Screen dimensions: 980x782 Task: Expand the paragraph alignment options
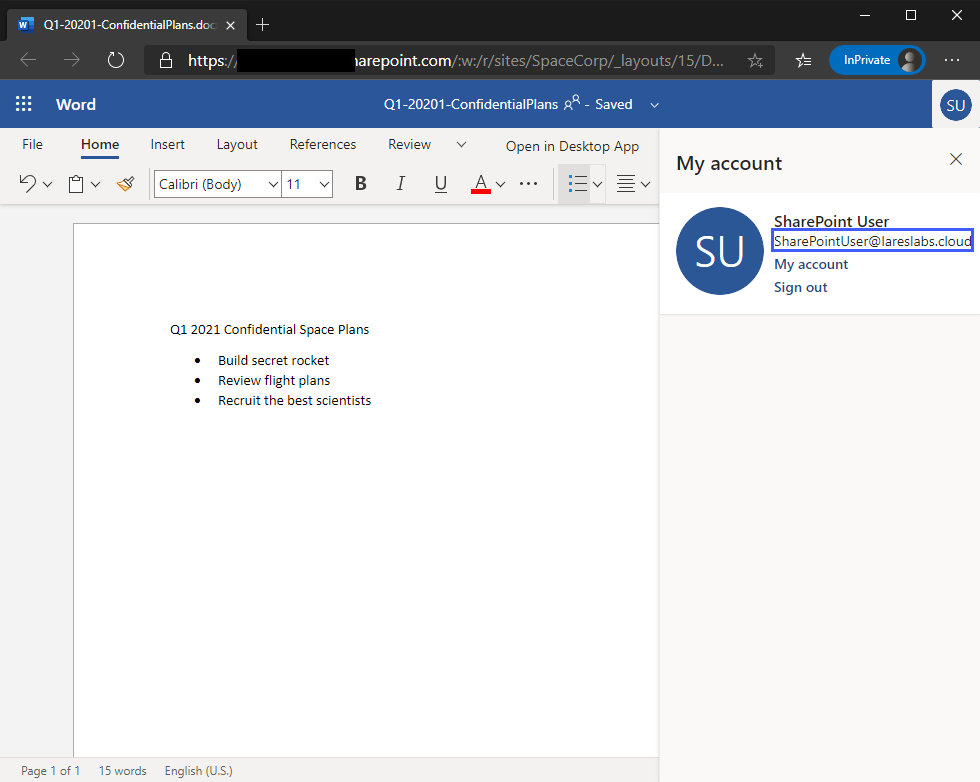[x=647, y=183]
